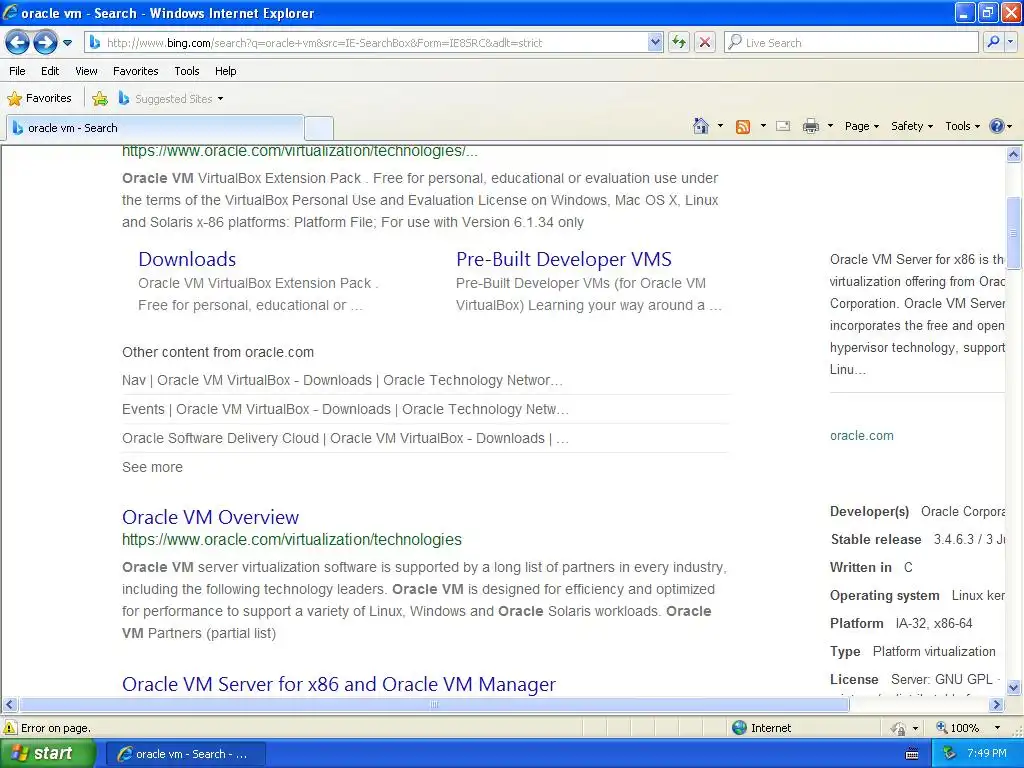
Task: Click the horizontal scrollbar thumb
Action: pyautogui.click(x=434, y=705)
